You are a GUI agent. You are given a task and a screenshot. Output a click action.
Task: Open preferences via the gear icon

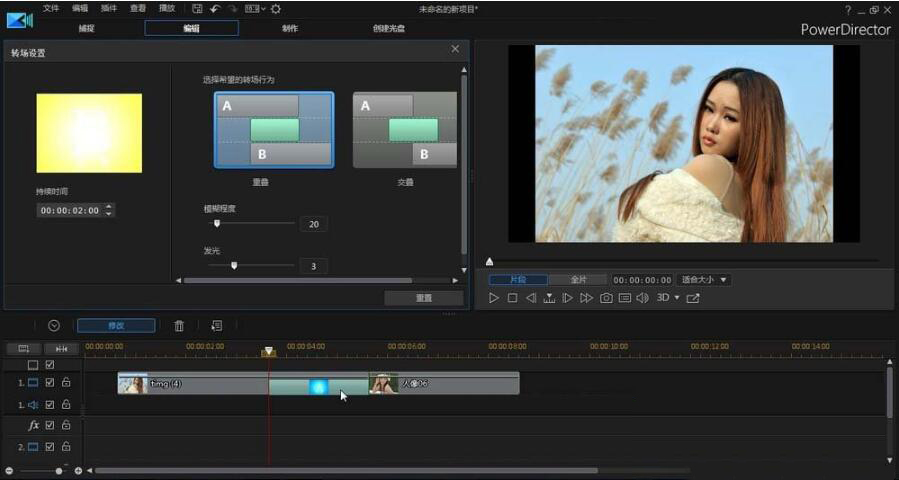tap(276, 8)
